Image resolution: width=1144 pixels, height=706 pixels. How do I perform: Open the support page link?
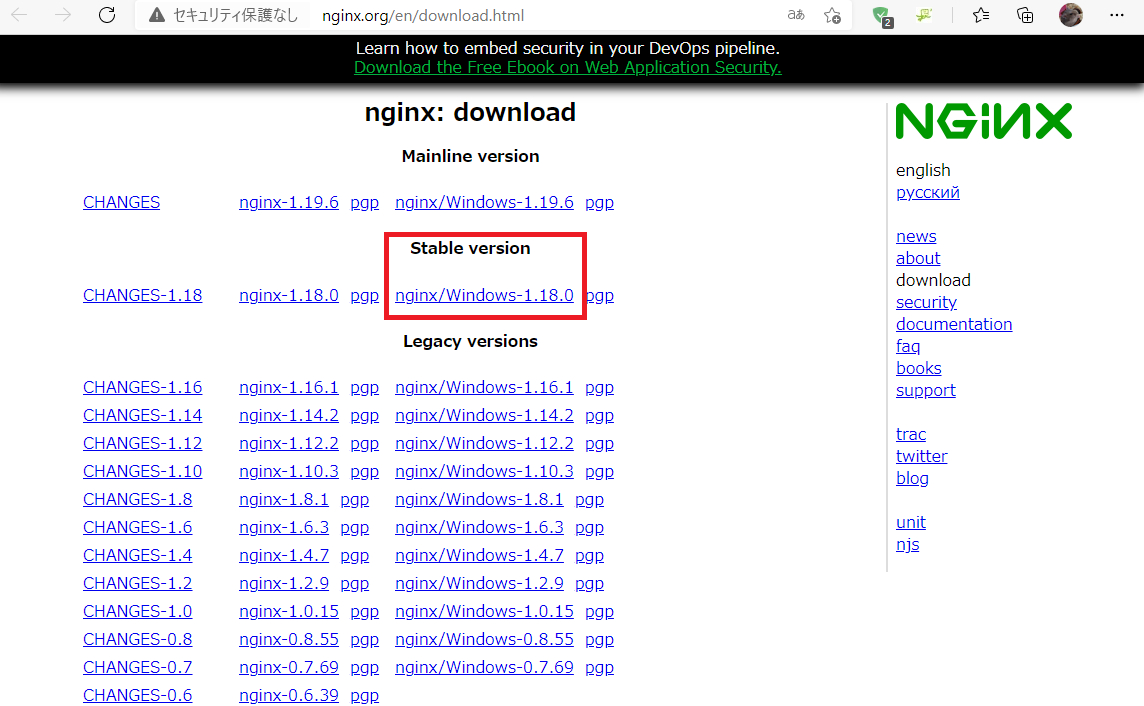pos(925,391)
